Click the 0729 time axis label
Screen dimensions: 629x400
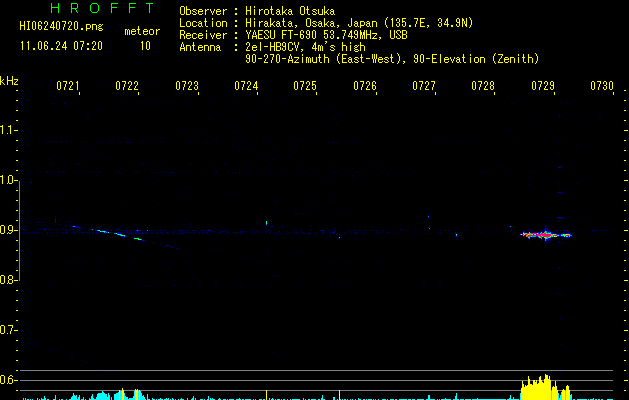coord(543,86)
